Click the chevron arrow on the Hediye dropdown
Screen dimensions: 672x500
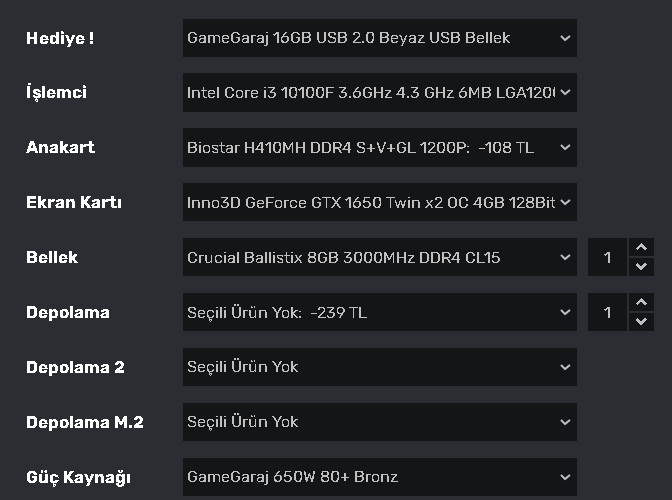(565, 38)
